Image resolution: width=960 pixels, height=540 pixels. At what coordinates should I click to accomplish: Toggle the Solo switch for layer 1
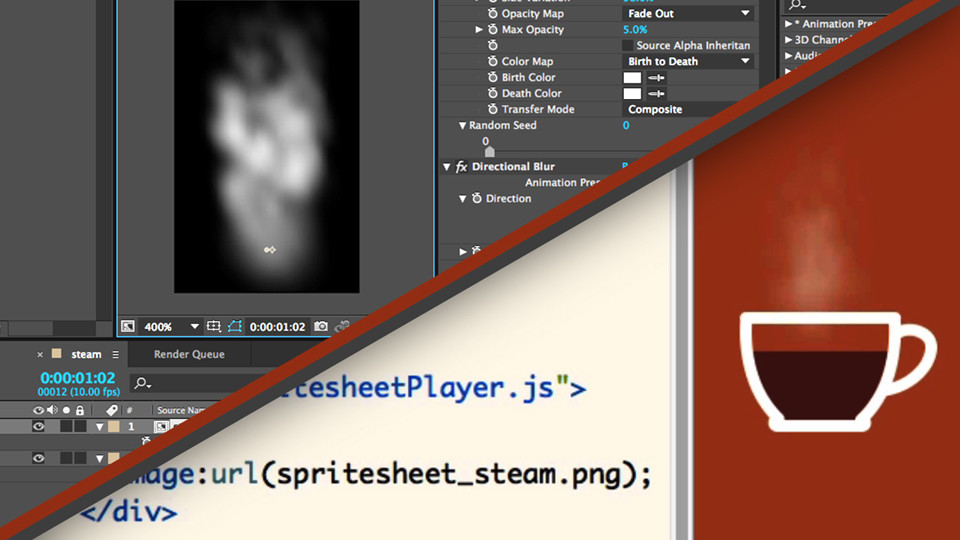66,427
